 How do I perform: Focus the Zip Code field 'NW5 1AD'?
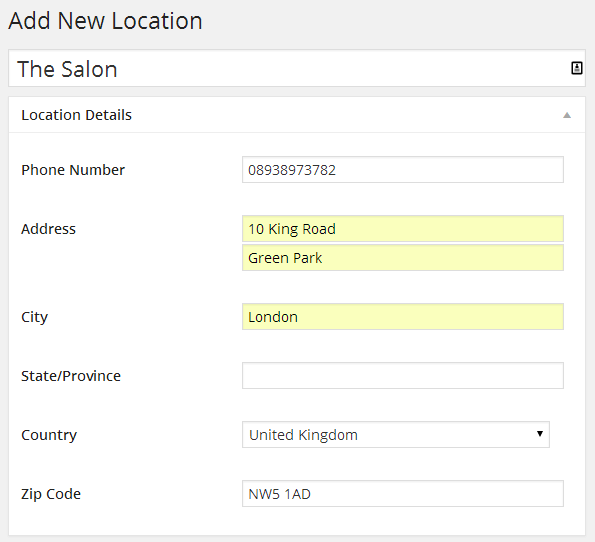(403, 493)
